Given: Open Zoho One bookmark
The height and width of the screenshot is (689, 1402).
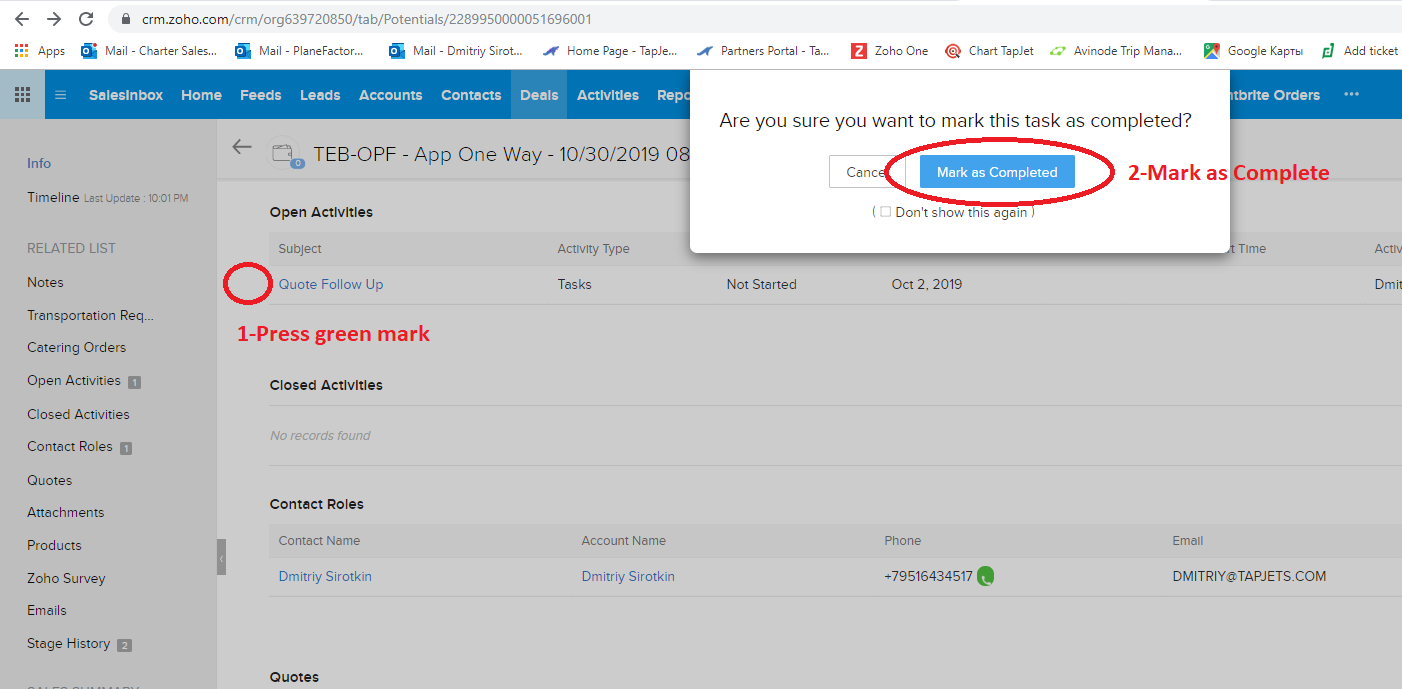Looking at the screenshot, I should pyautogui.click(x=890, y=50).
